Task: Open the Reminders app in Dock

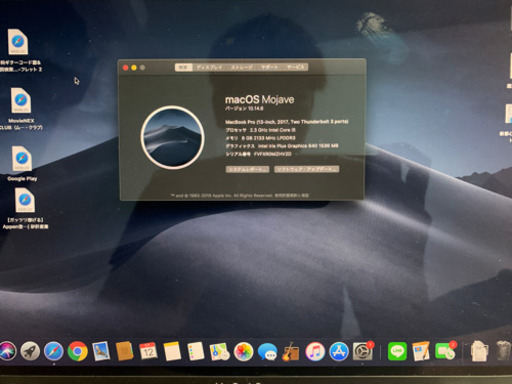Action: point(196,351)
